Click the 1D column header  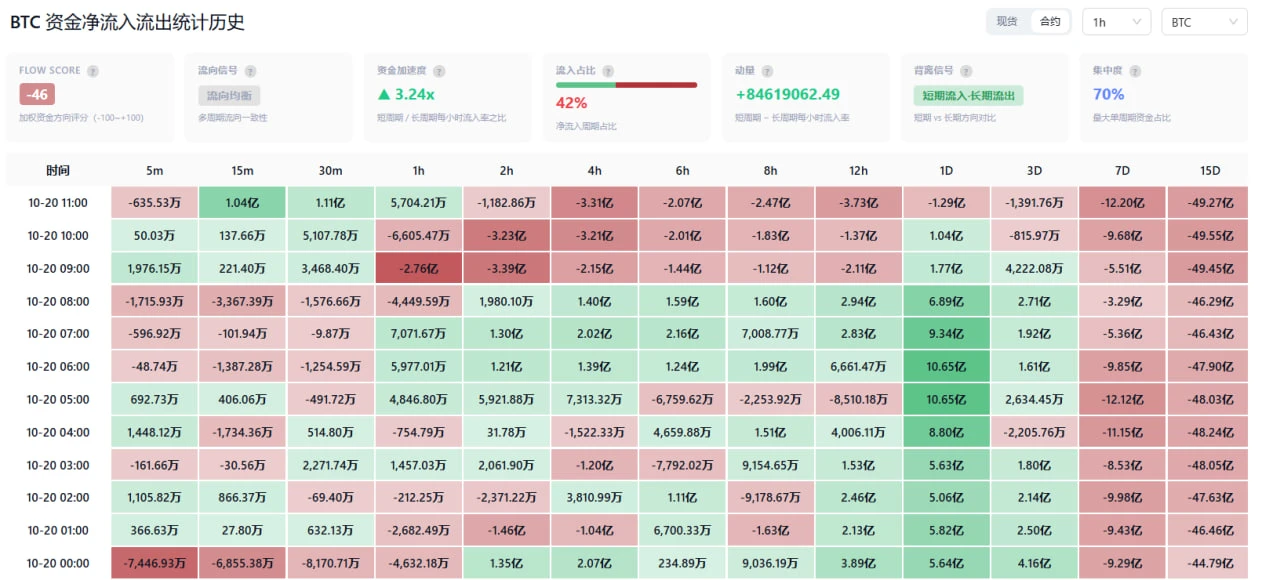pos(946,170)
